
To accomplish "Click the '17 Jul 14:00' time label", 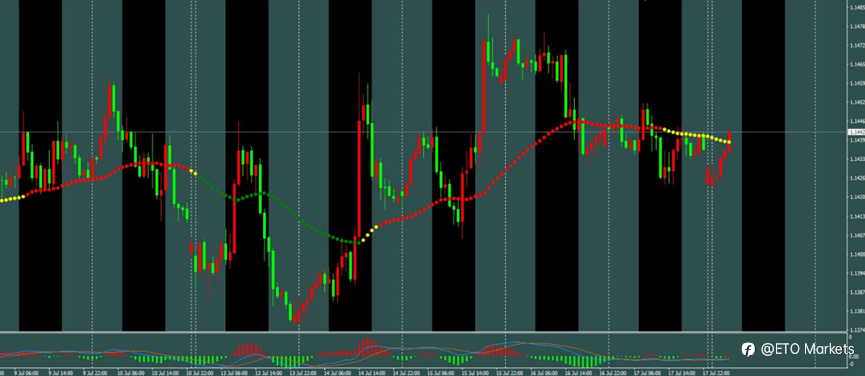I will tap(682, 373).
